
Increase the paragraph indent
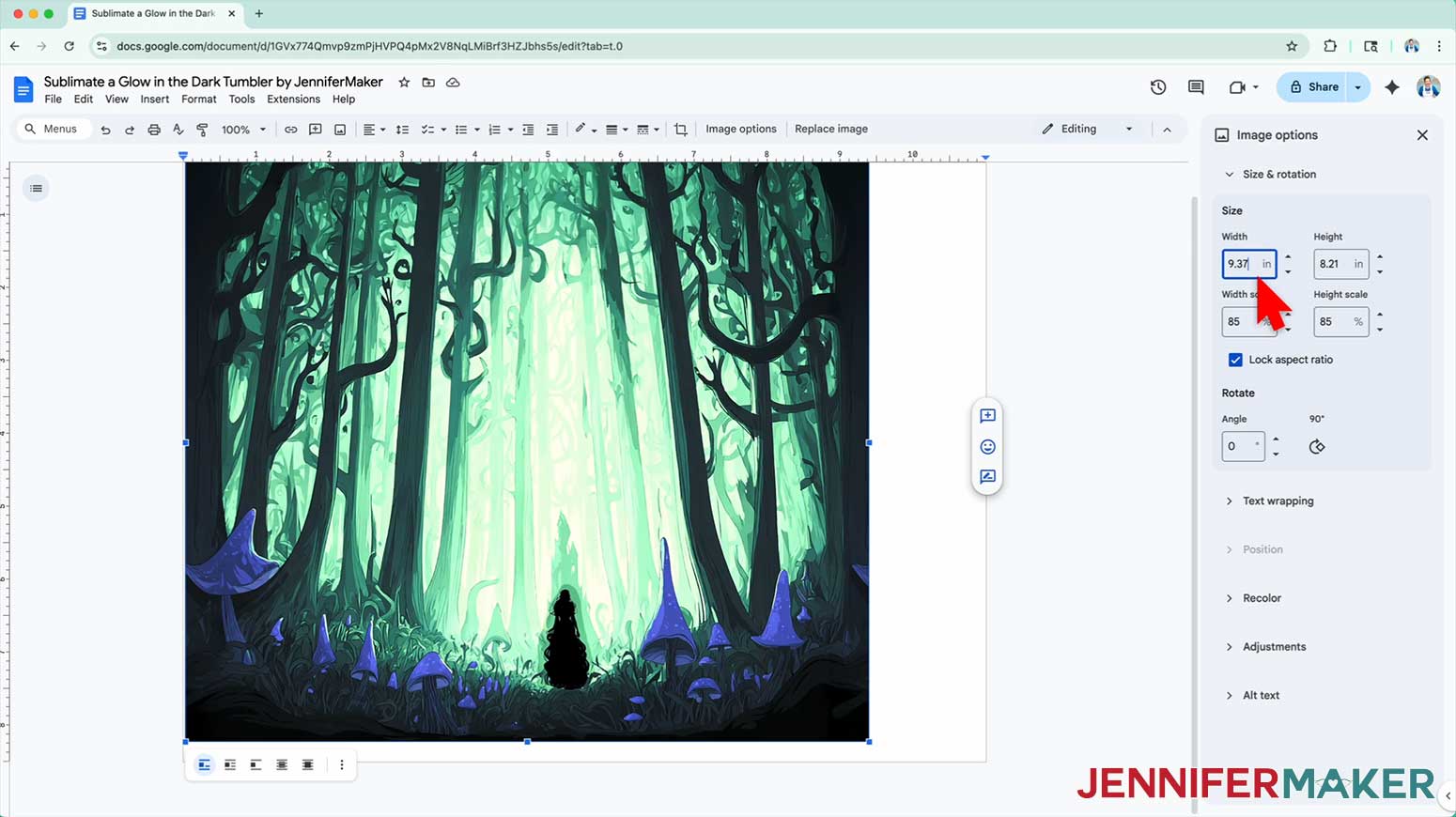point(552,130)
